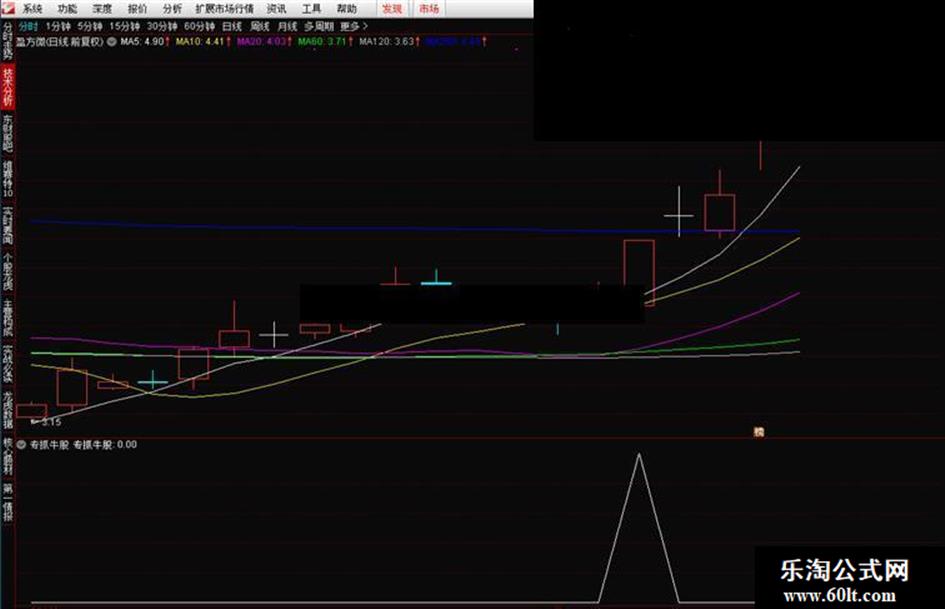The width and height of the screenshot is (945, 609).
Task: Select 技术分析 in the left sidebar
Action: (x=8, y=87)
